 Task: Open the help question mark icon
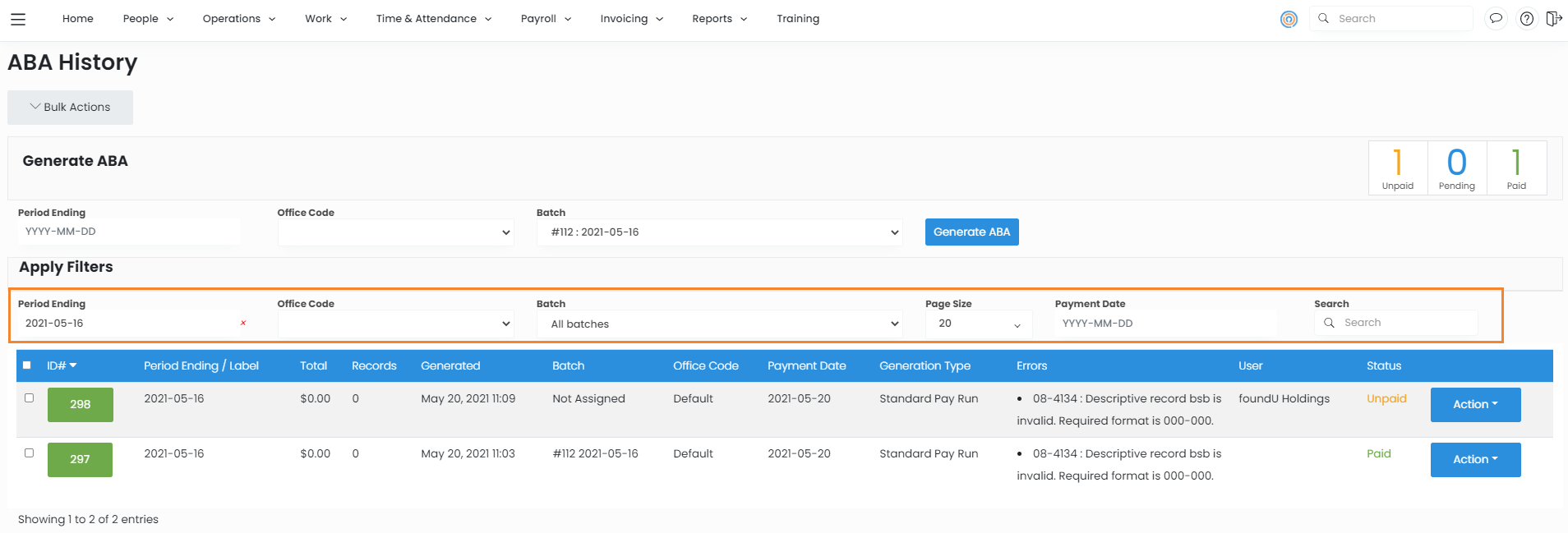[x=1526, y=19]
